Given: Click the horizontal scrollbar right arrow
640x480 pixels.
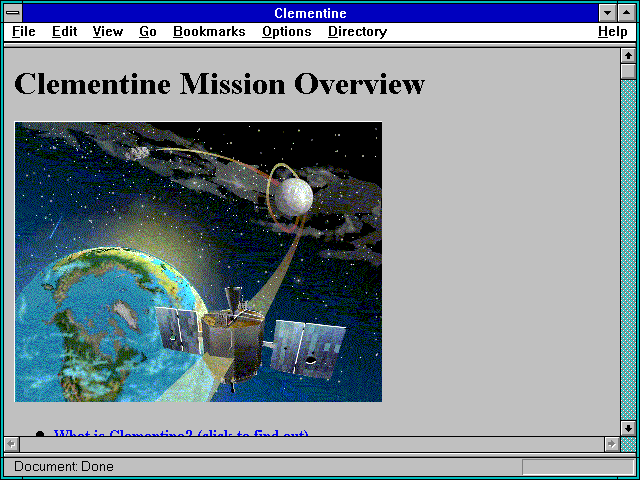Looking at the screenshot, I should (611, 444).
